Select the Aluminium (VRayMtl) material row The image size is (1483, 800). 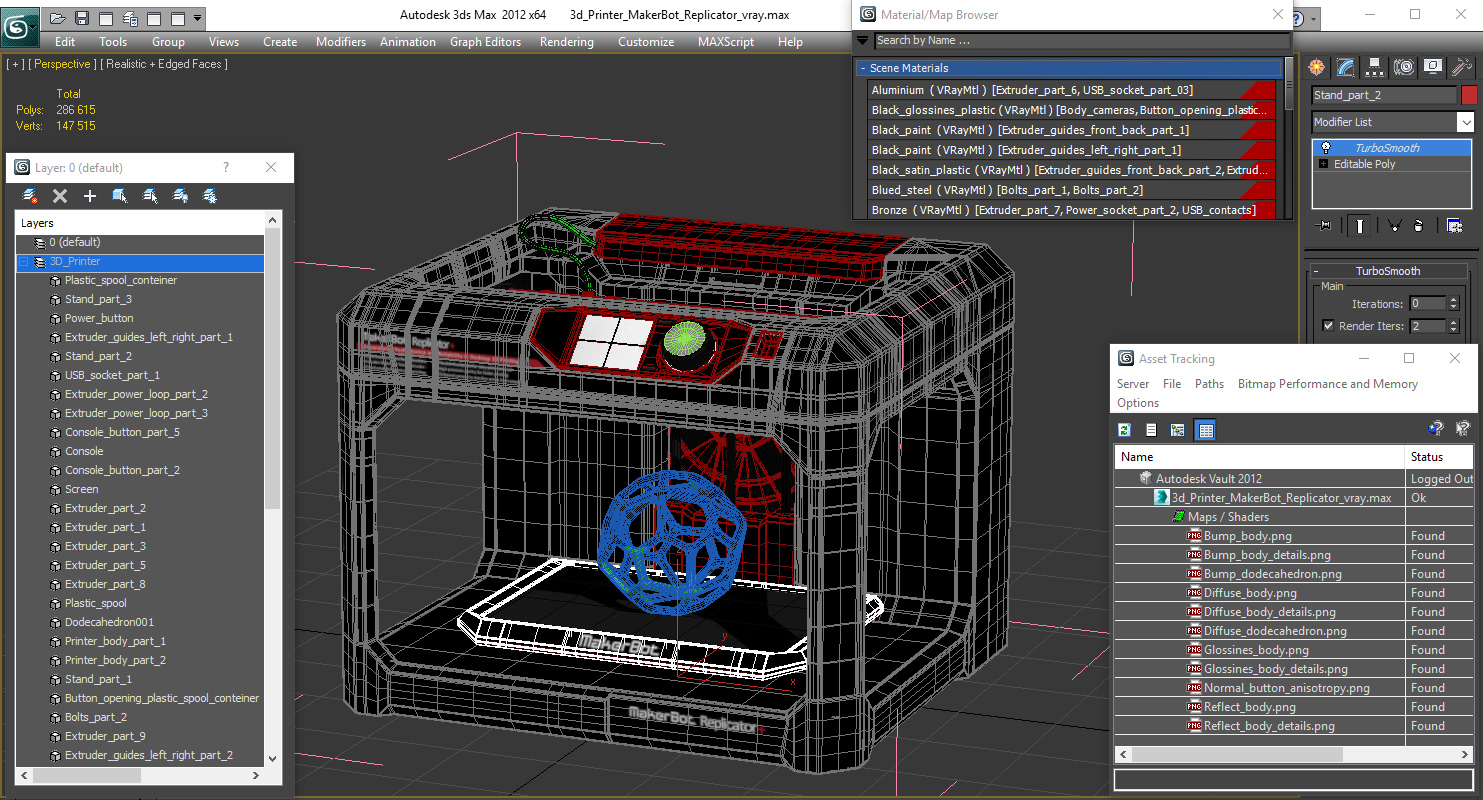point(1072,90)
